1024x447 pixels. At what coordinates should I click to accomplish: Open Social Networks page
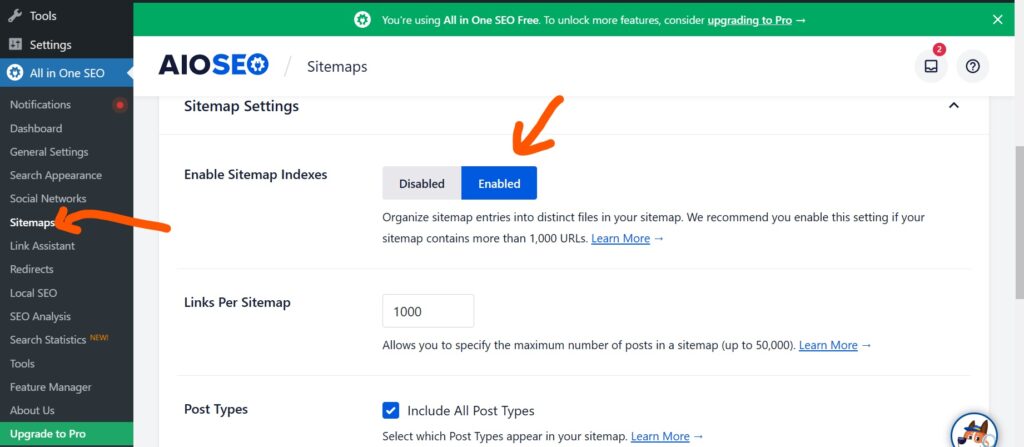[x=48, y=199]
